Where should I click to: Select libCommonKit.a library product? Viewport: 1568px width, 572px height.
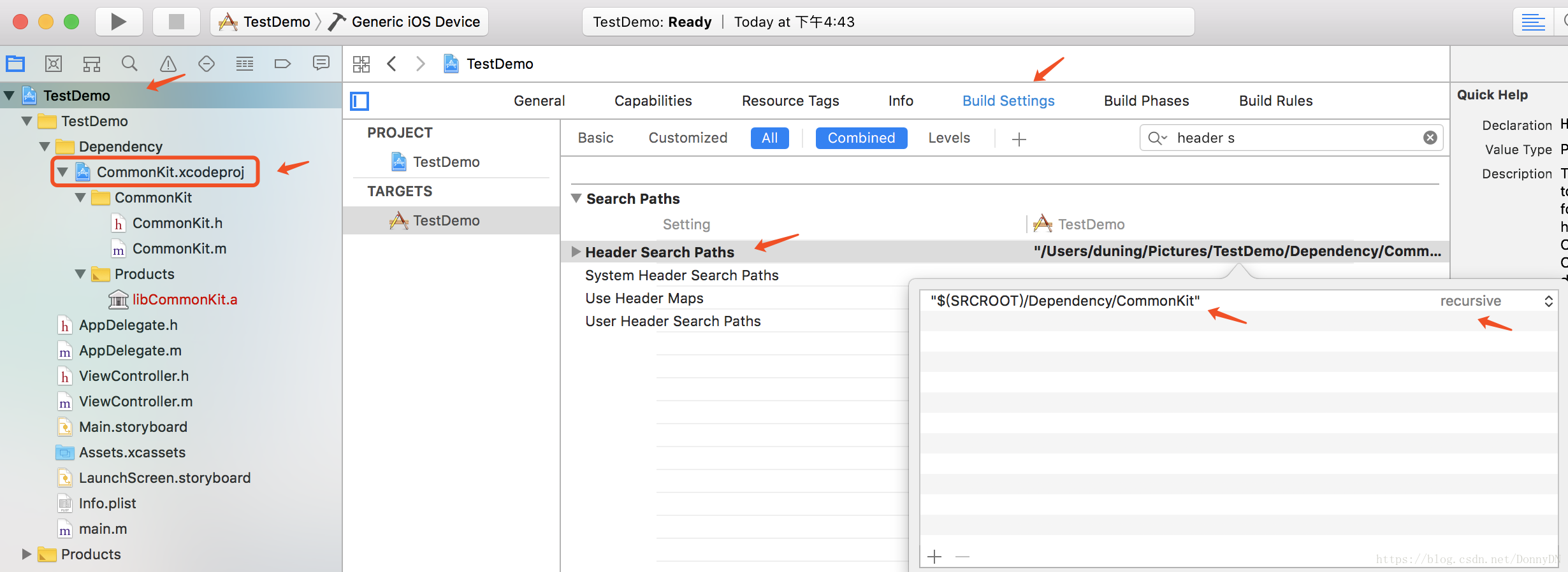(185, 299)
